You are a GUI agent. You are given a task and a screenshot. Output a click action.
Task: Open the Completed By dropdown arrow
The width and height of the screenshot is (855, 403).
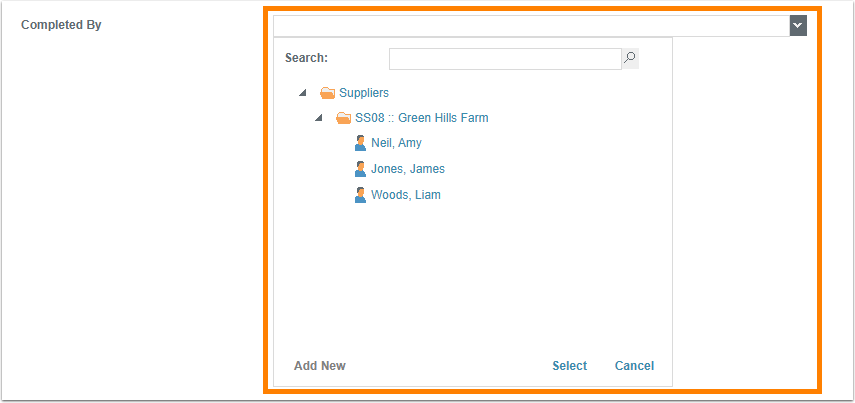tap(798, 26)
